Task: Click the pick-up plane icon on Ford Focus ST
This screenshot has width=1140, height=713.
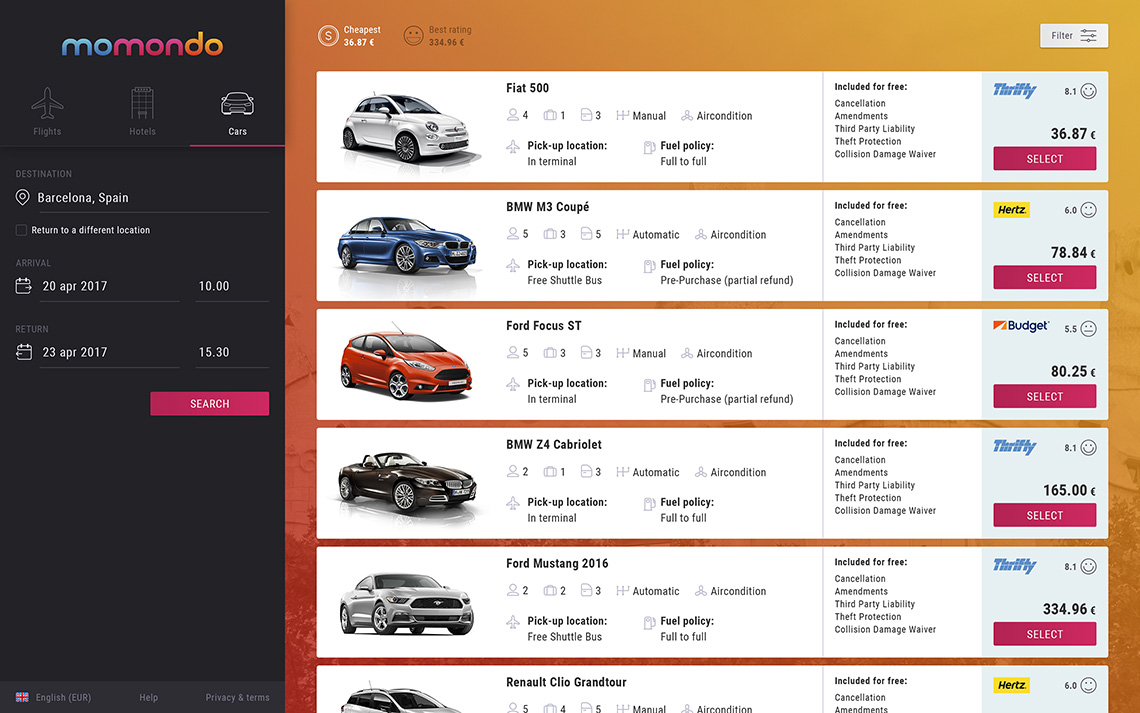Action: coord(513,384)
